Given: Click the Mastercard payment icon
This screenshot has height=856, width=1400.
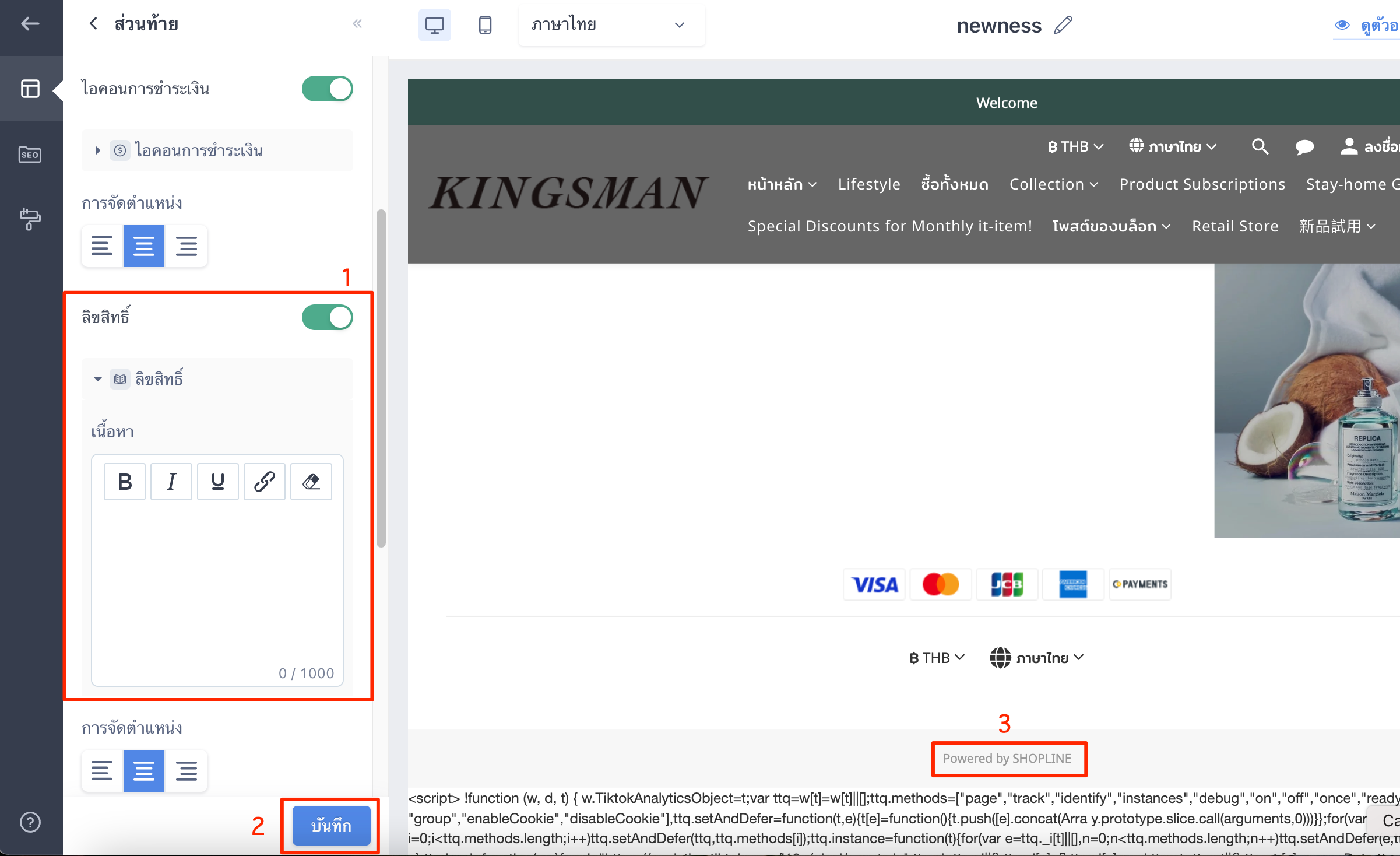Looking at the screenshot, I should click(941, 584).
